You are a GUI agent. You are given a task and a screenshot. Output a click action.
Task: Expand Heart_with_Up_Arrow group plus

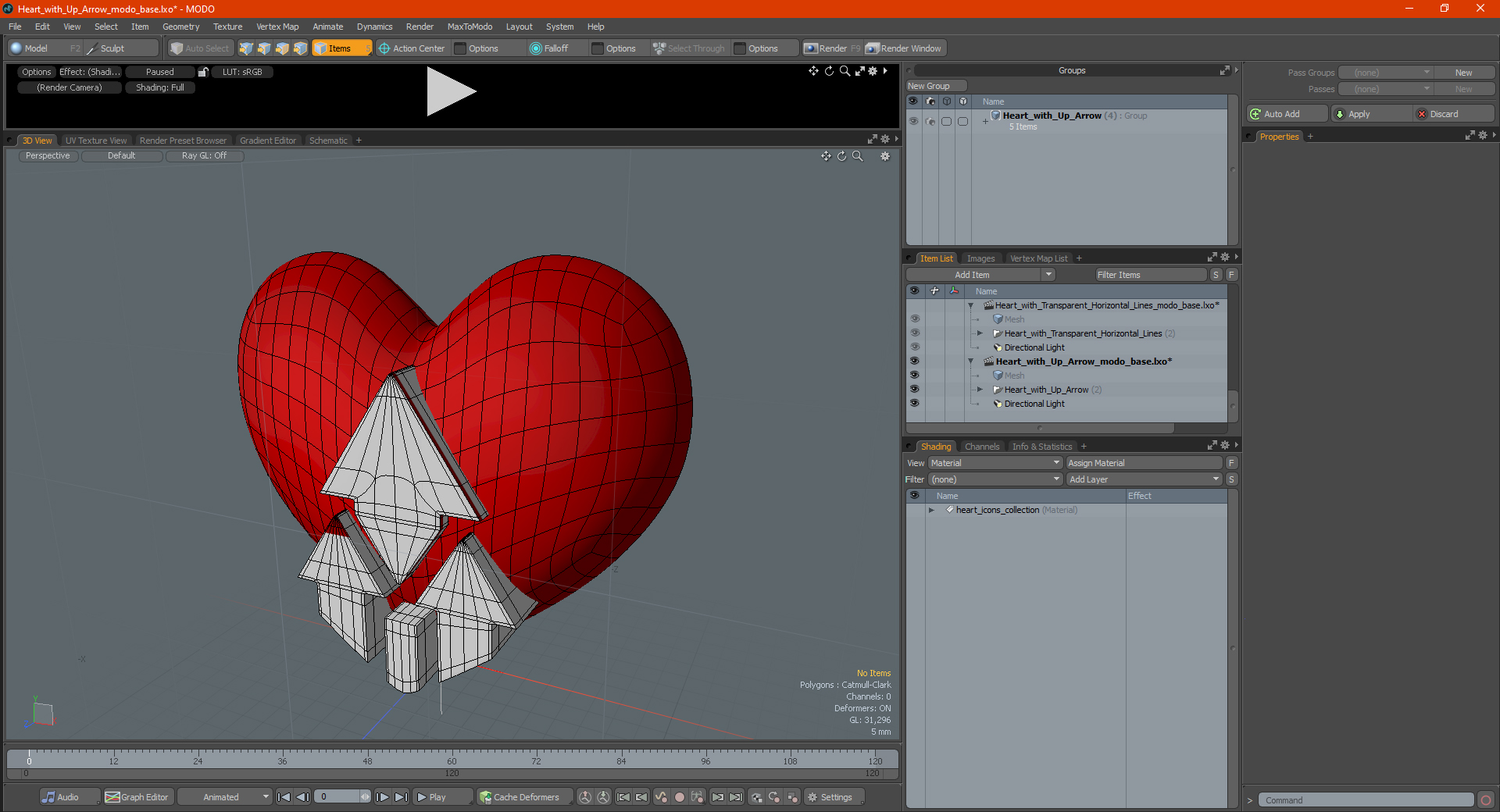(x=985, y=121)
